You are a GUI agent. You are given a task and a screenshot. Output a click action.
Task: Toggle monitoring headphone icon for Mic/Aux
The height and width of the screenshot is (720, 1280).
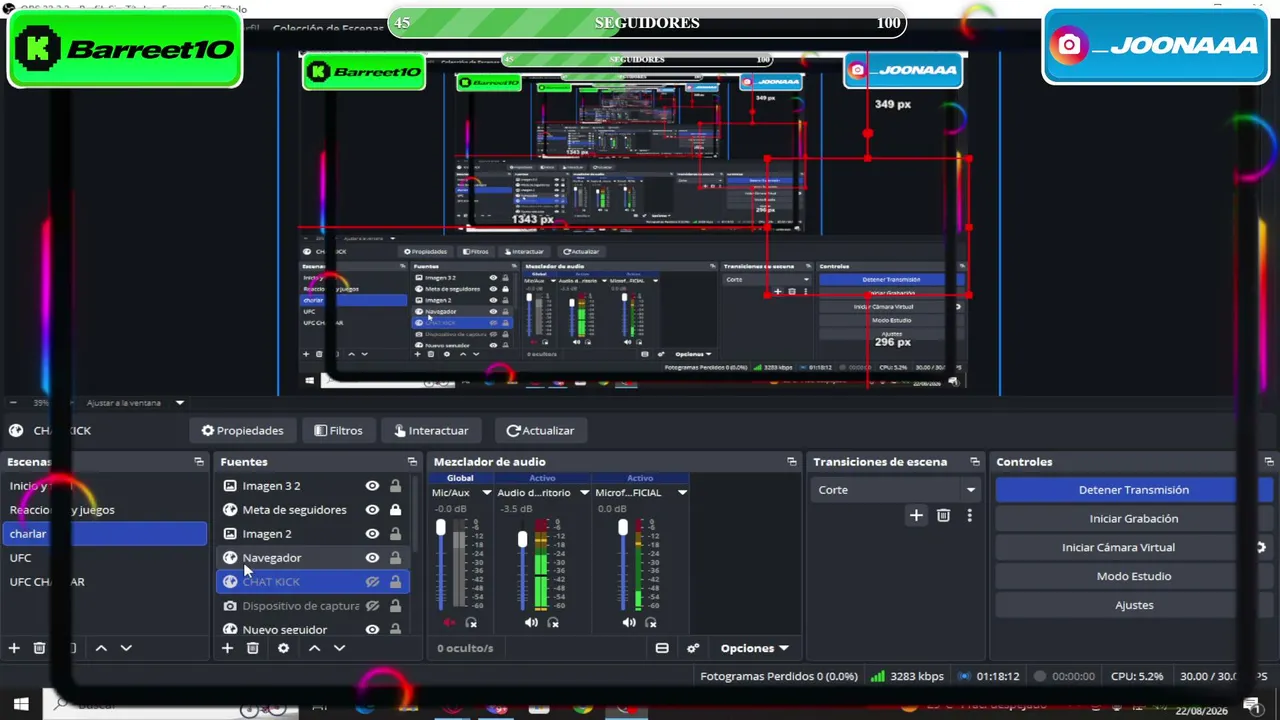[x=471, y=623]
